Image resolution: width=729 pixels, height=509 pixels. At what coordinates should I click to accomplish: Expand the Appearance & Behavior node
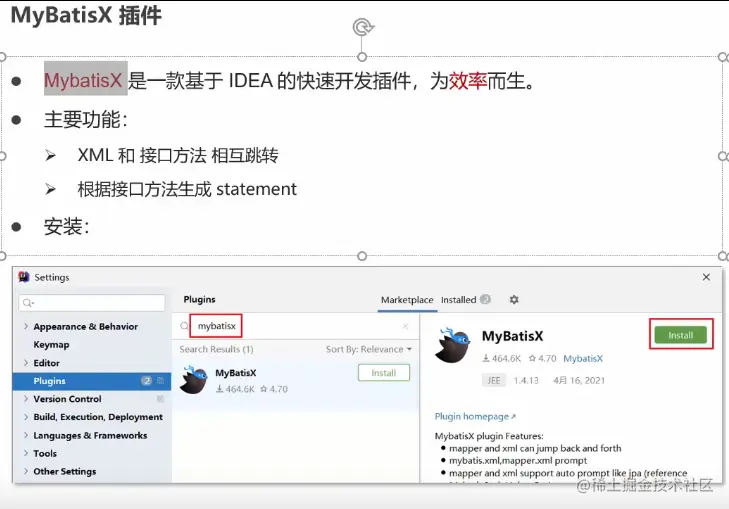click(26, 326)
